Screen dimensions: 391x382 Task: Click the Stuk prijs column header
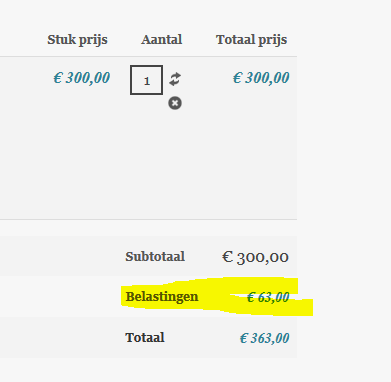(77, 40)
